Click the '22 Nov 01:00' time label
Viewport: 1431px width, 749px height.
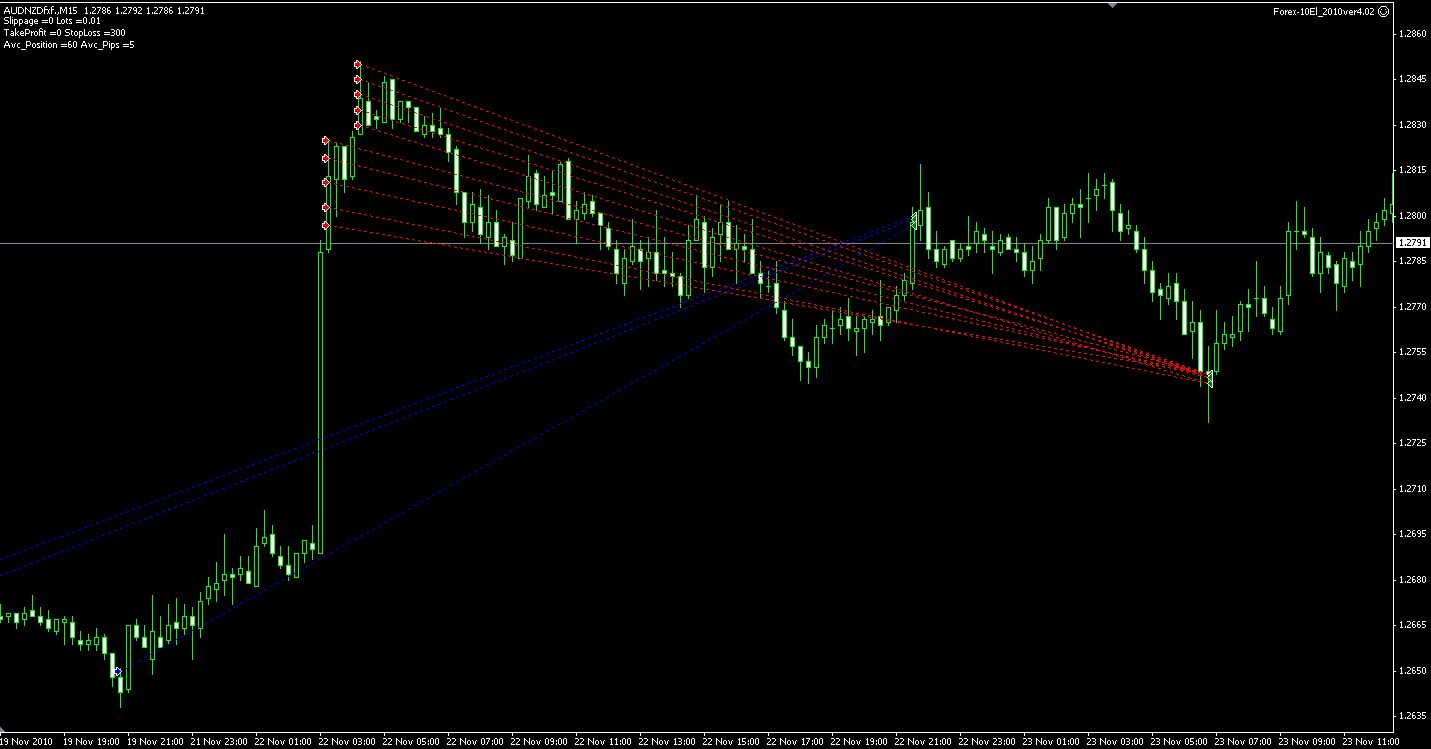[x=284, y=742]
